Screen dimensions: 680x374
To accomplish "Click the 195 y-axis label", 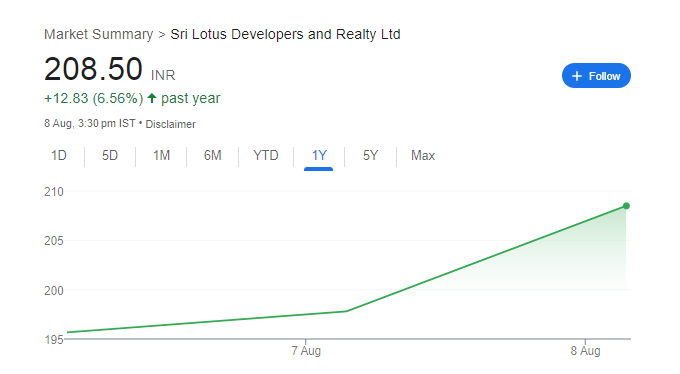I will point(54,340).
